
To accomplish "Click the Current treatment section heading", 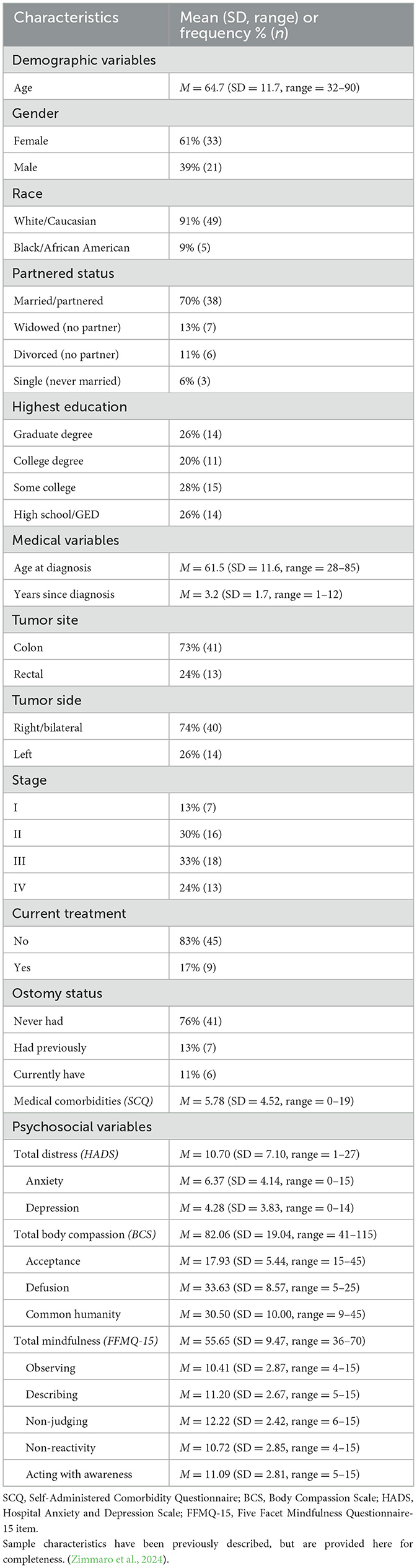I will click(69, 914).
